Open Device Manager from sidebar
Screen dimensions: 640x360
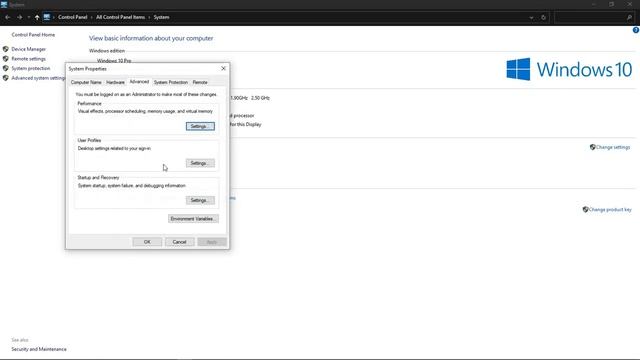29,49
